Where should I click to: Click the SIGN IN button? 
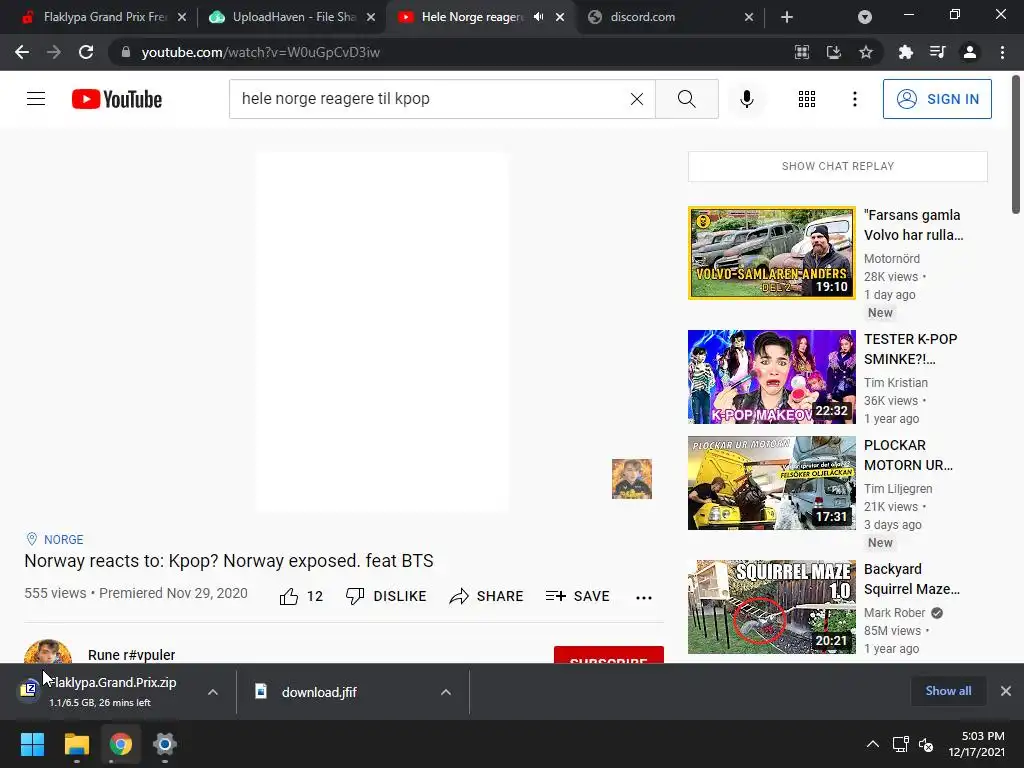pos(937,99)
